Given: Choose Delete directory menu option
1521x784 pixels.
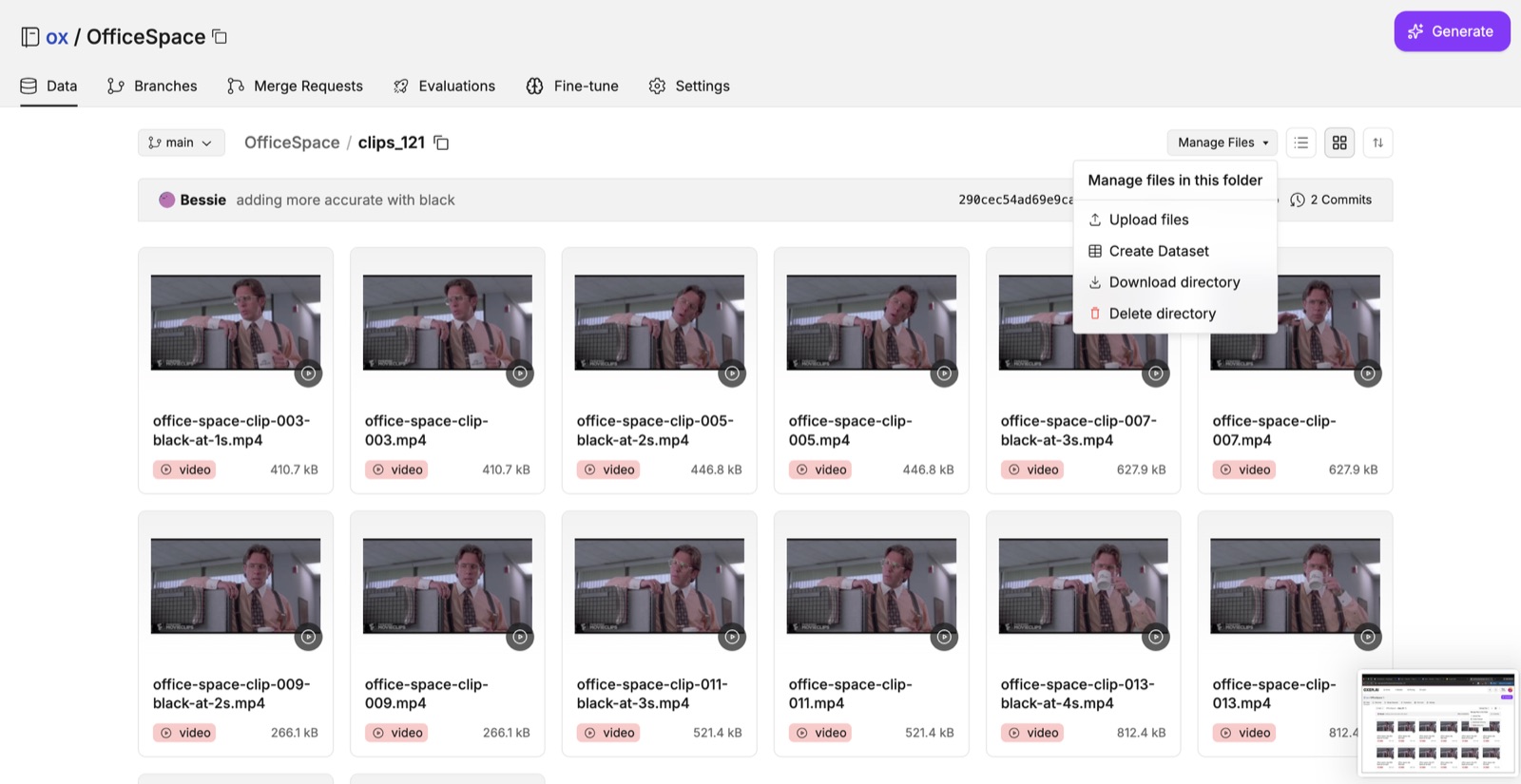Looking at the screenshot, I should pyautogui.click(x=1175, y=314).
